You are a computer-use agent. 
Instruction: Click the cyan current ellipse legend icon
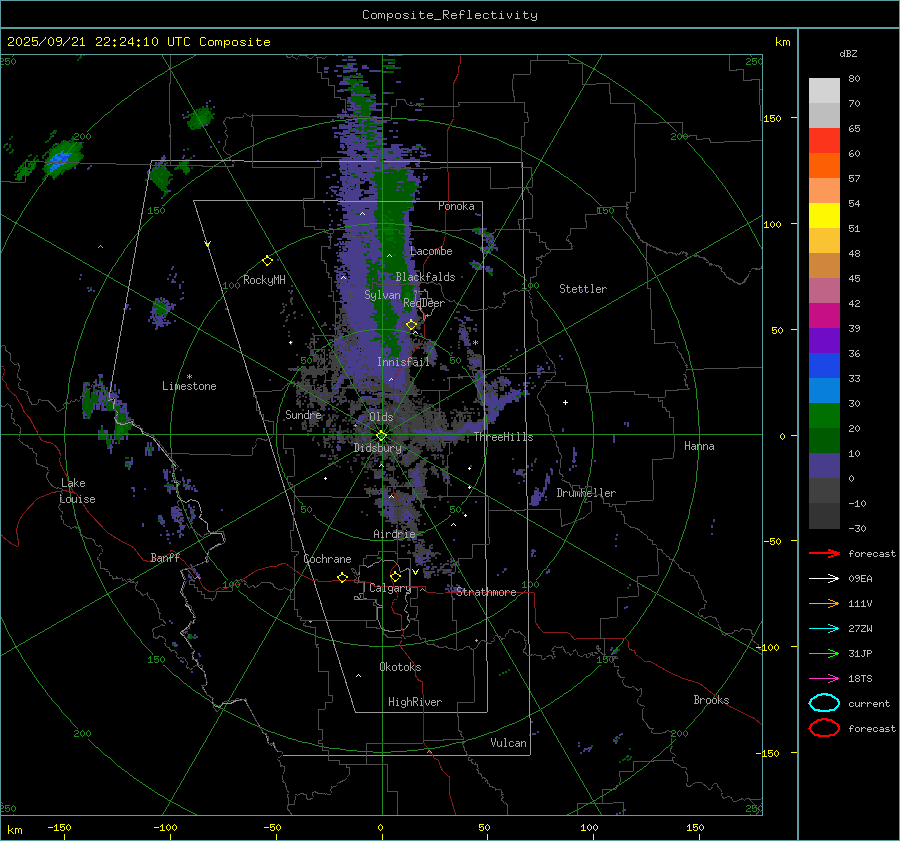(823, 703)
